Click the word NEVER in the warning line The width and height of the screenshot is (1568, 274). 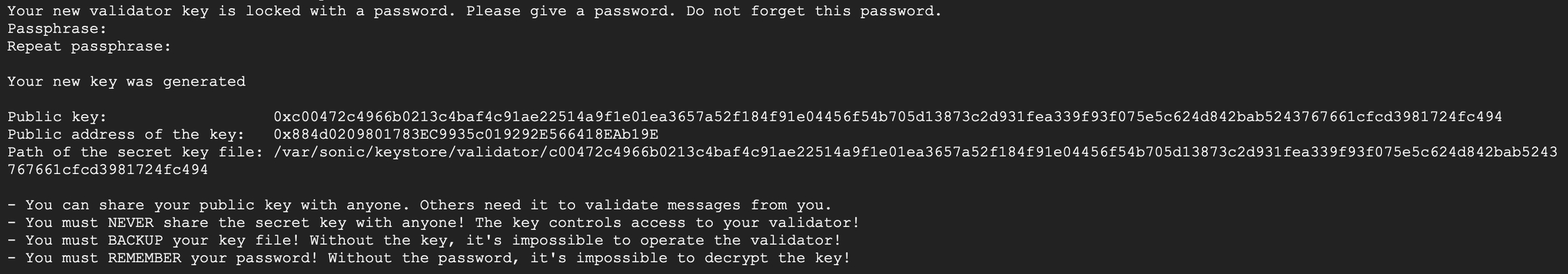131,223
